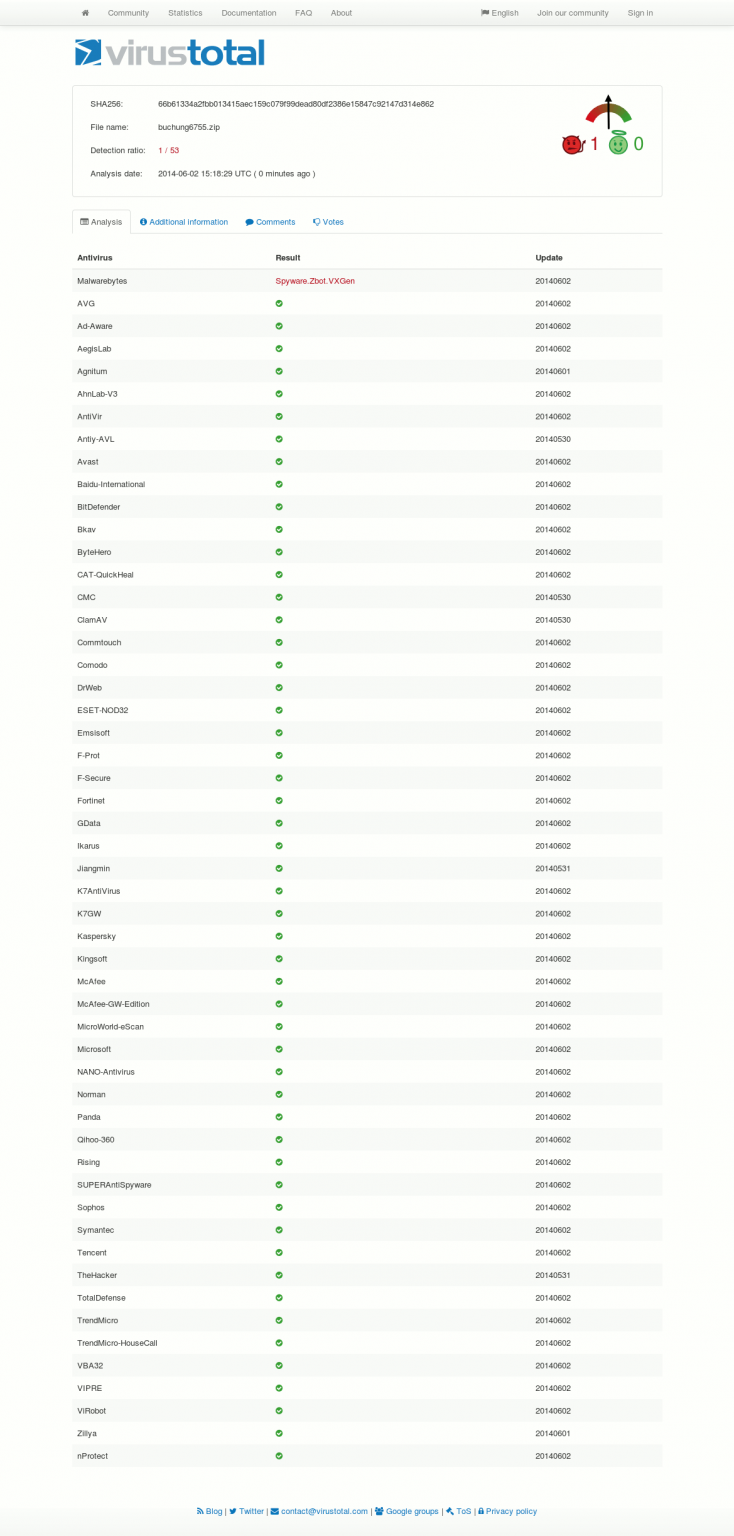734x1536 pixels.
Task: Click the green harmless vote angel icon
Action: click(x=619, y=144)
